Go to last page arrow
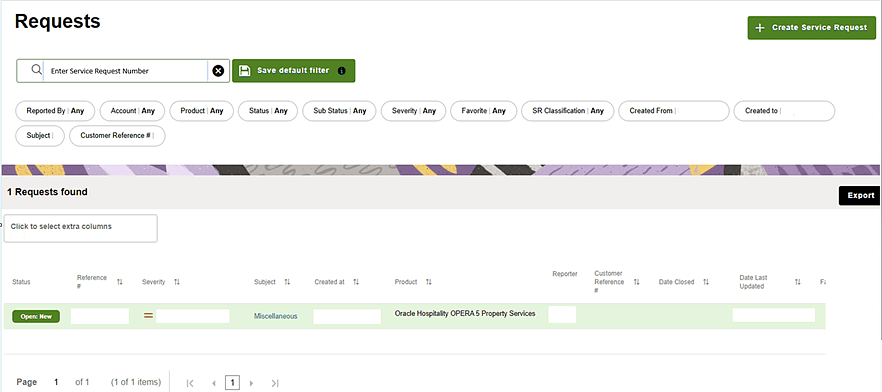 tap(274, 383)
